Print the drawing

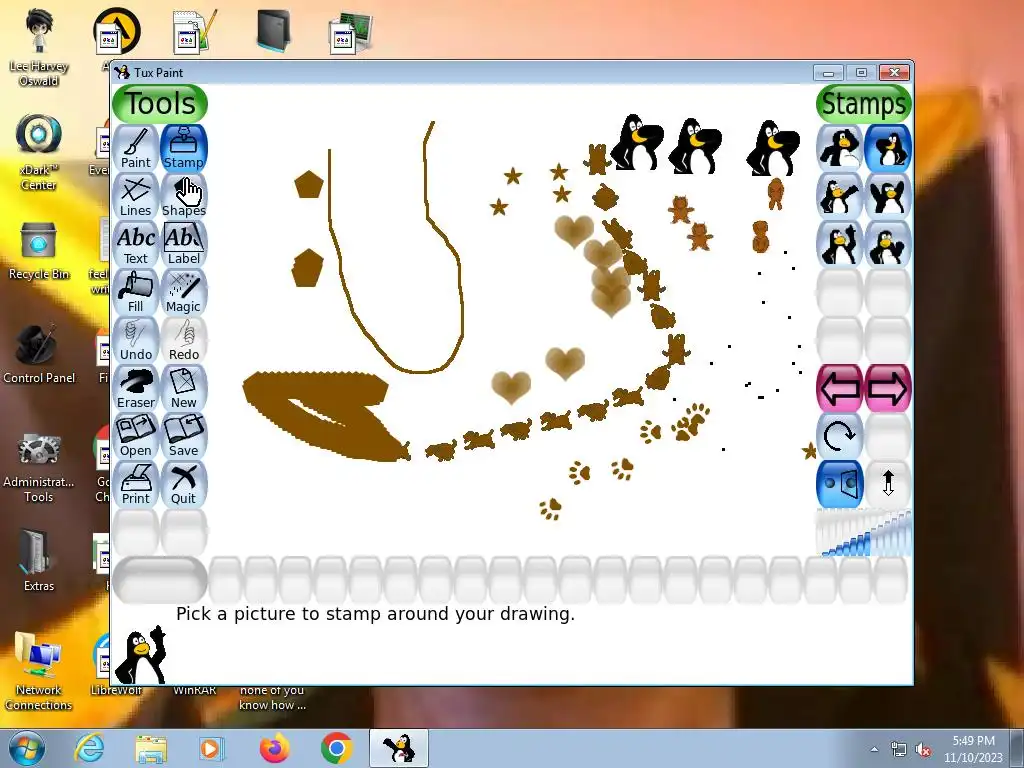[x=136, y=485]
